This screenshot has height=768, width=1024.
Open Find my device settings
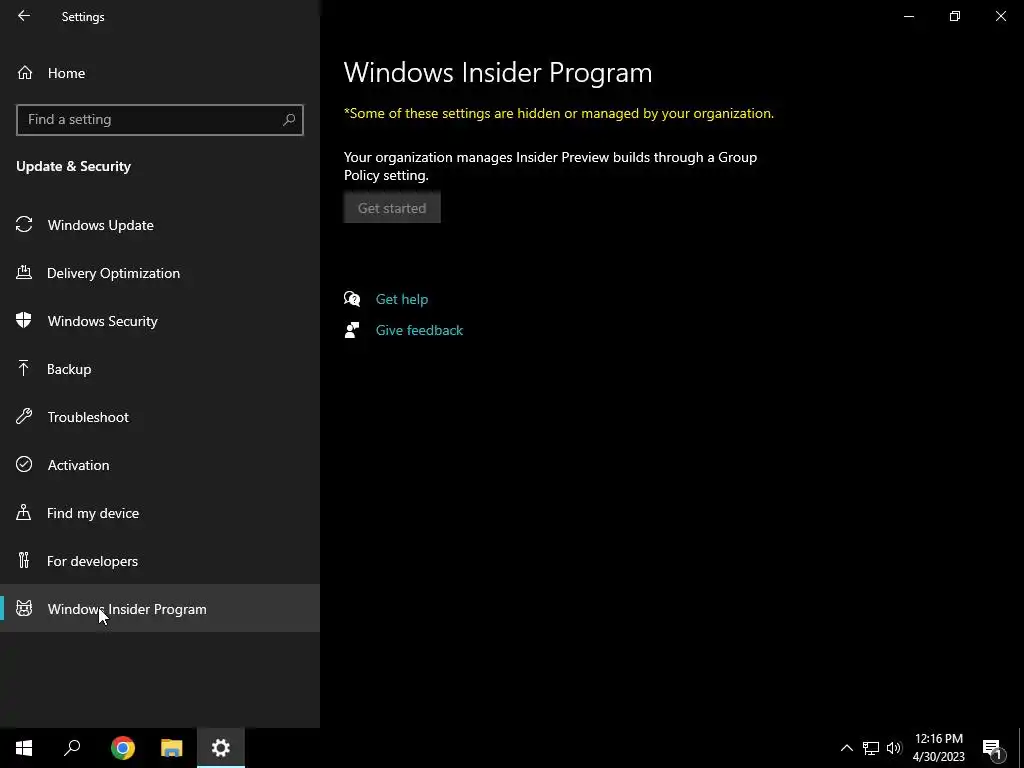click(x=160, y=513)
